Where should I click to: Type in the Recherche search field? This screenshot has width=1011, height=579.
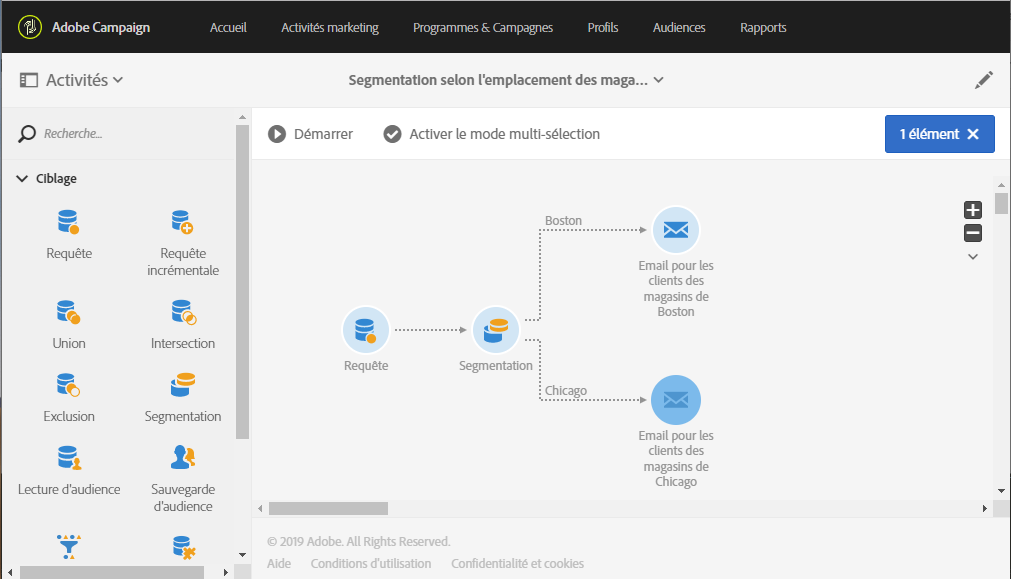[130, 133]
